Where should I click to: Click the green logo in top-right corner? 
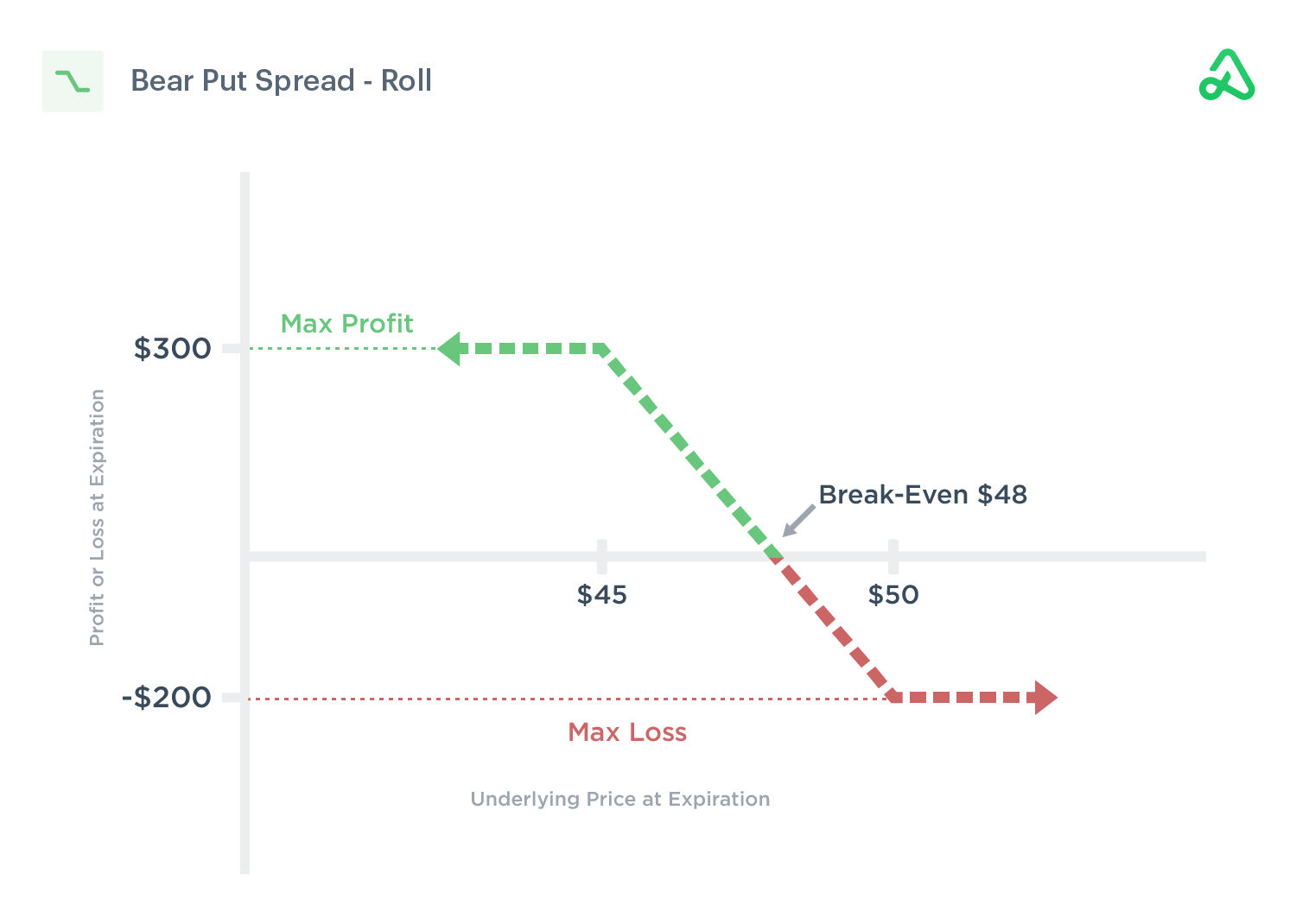coord(1227,76)
